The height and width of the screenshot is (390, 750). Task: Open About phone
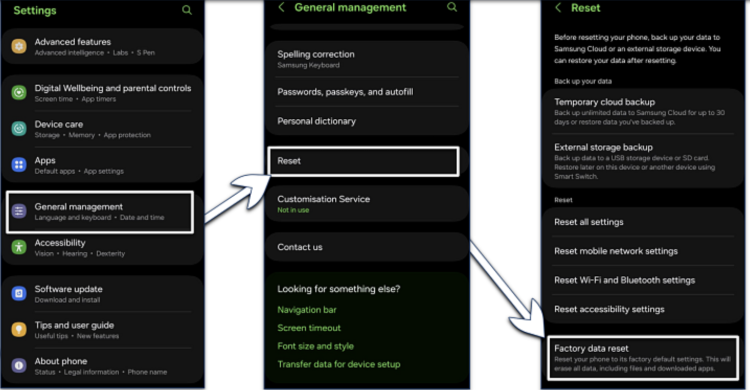pyautogui.click(x=102, y=366)
